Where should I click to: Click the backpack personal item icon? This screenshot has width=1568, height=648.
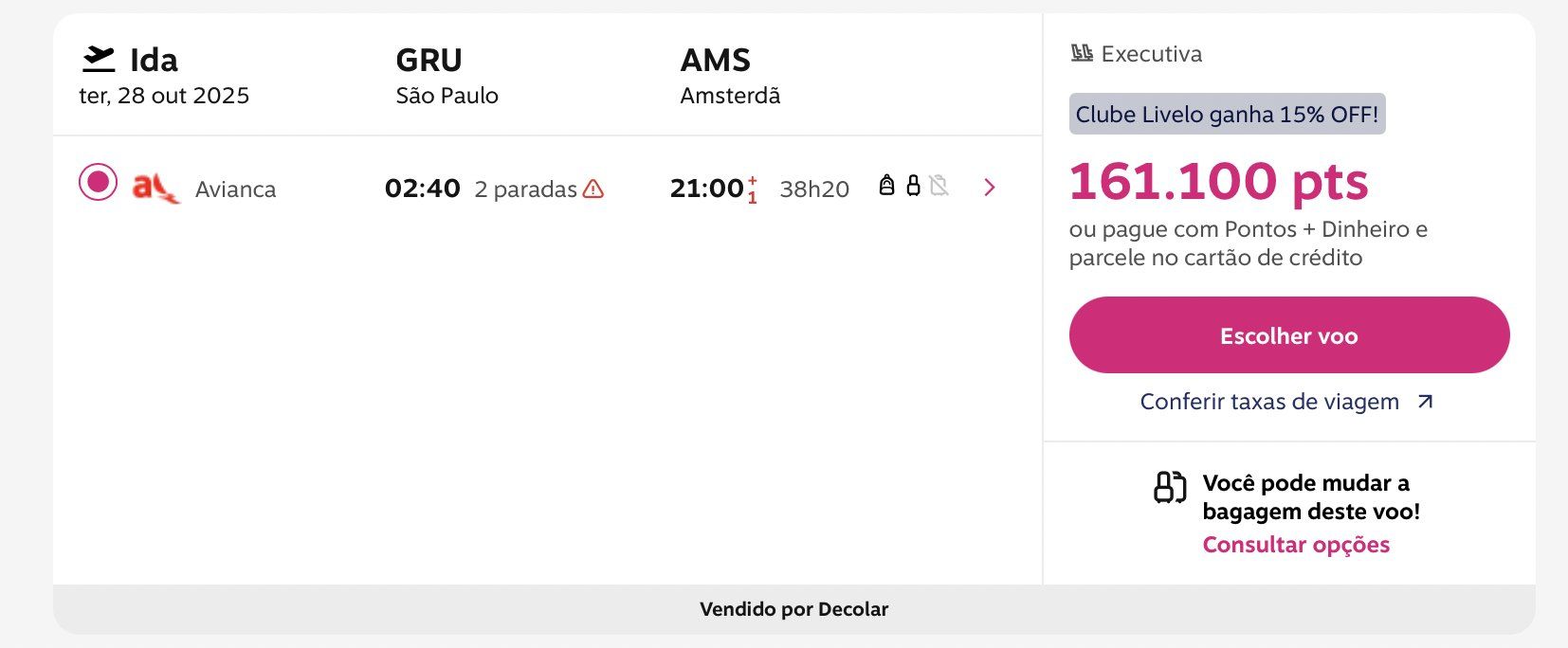(886, 185)
